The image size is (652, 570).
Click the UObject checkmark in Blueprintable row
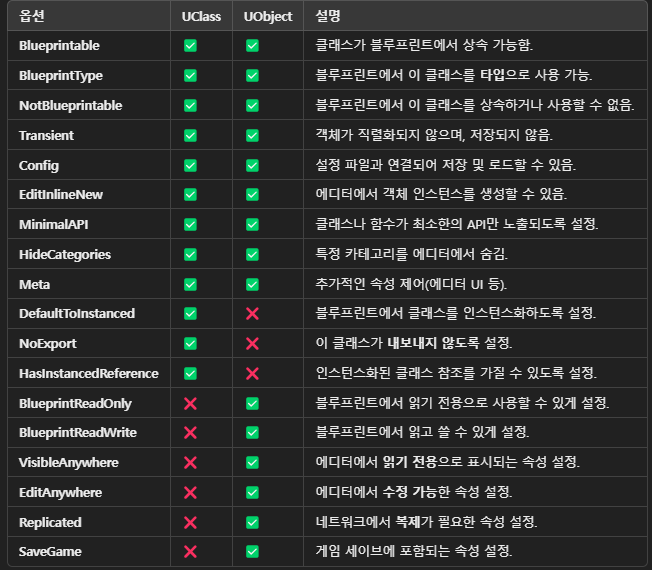[252, 45]
